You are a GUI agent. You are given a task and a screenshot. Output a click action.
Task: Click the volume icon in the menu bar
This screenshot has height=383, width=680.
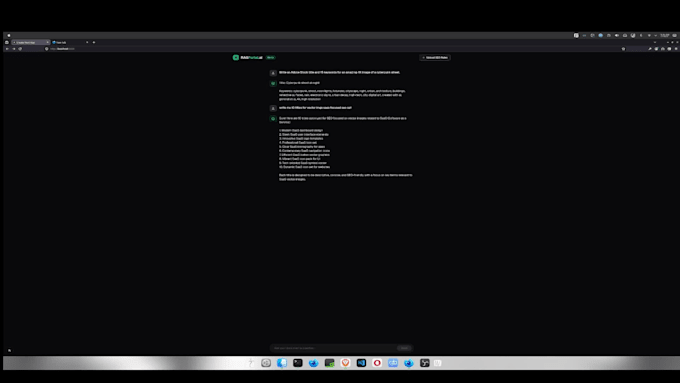617,36
